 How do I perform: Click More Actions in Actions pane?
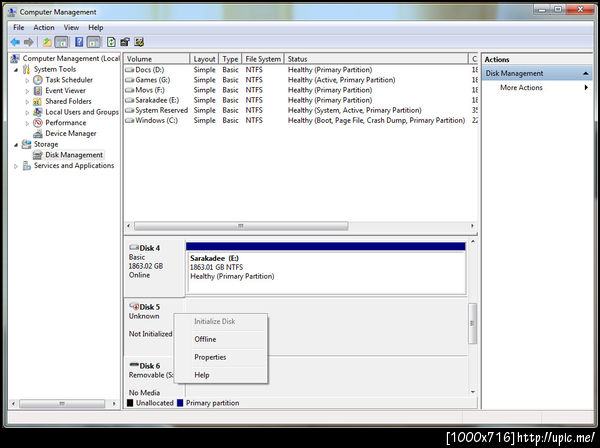pyautogui.click(x=521, y=88)
